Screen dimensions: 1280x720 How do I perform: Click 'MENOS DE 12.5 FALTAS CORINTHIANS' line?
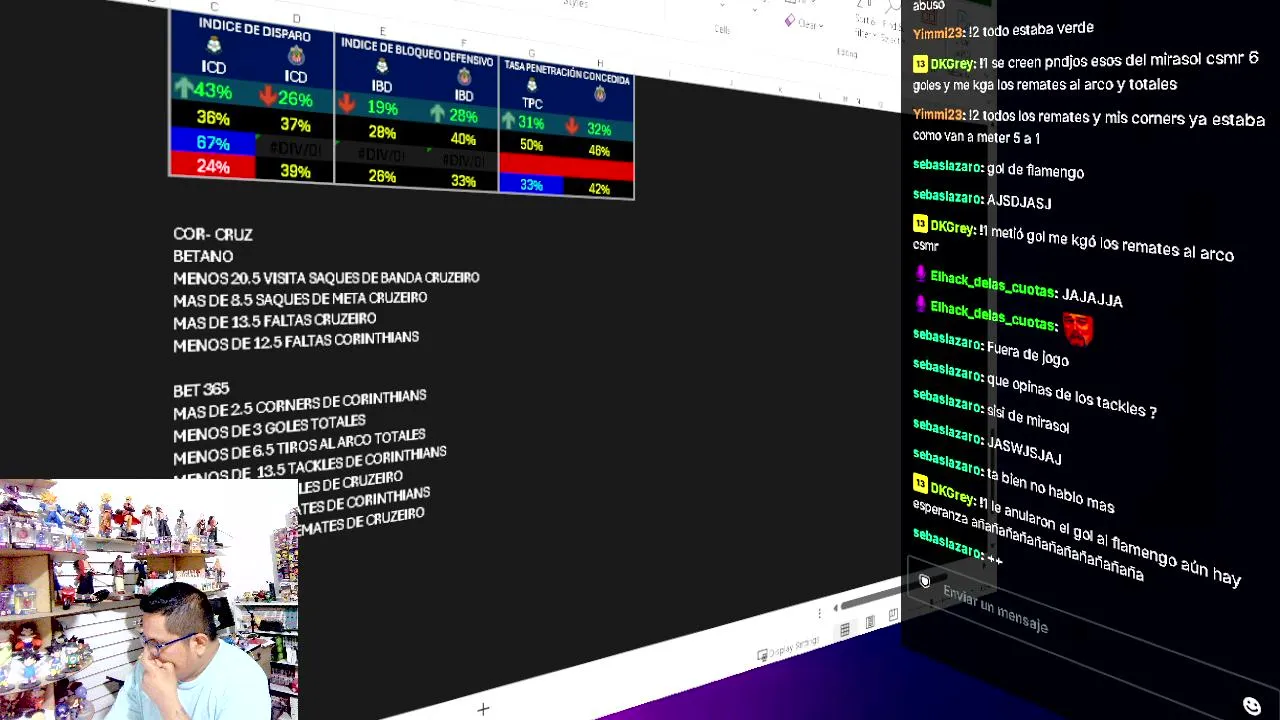pyautogui.click(x=296, y=341)
